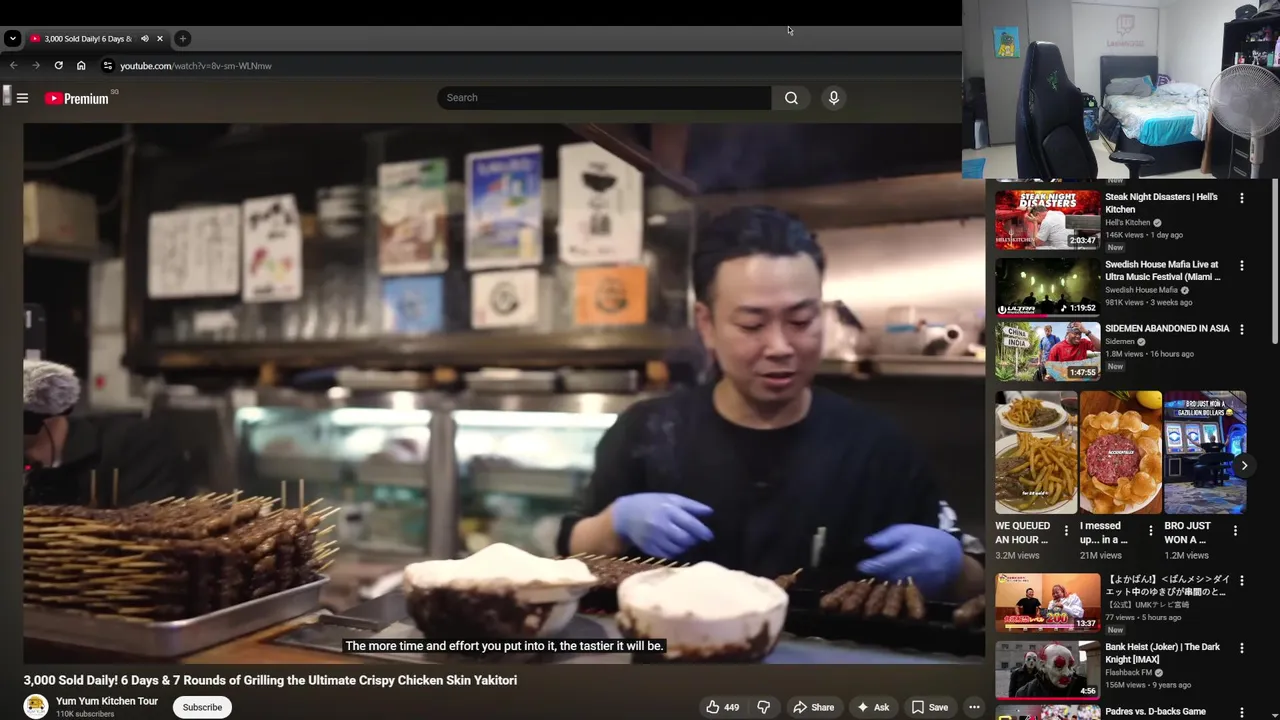Open 'Steak Night Disasters | Hell's Kitchen' title
The image size is (1280, 720).
coord(1161,203)
